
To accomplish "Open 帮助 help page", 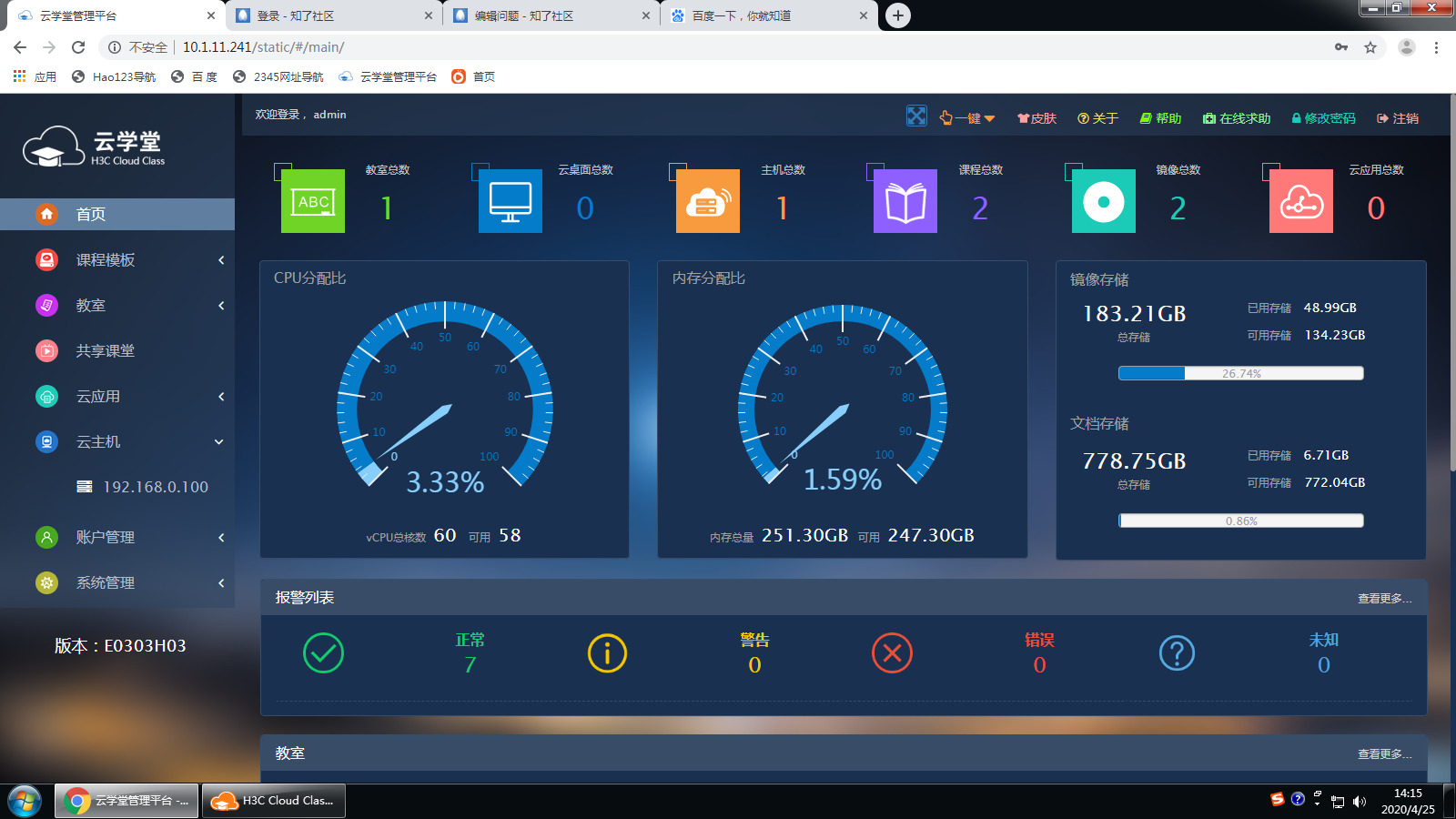I will pos(1161,118).
